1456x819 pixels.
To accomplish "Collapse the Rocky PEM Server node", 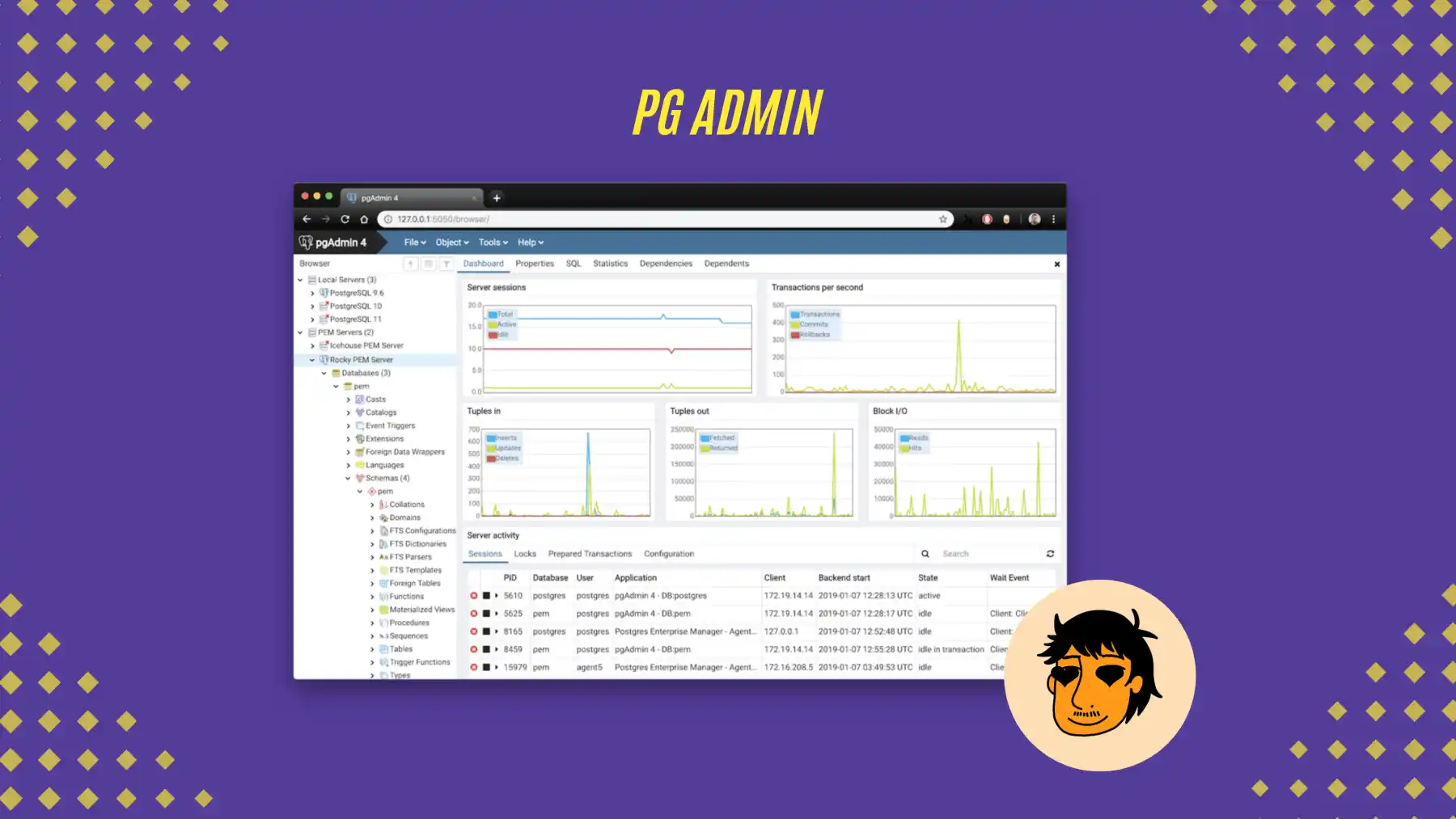I will coord(312,360).
